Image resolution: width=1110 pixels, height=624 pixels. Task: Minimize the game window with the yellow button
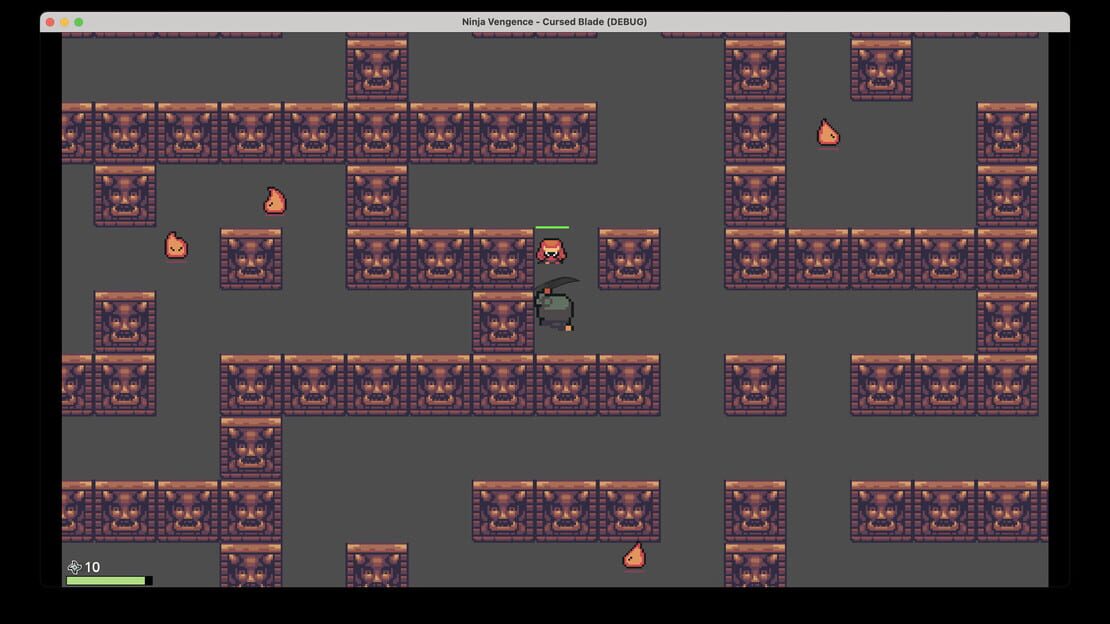point(64,22)
